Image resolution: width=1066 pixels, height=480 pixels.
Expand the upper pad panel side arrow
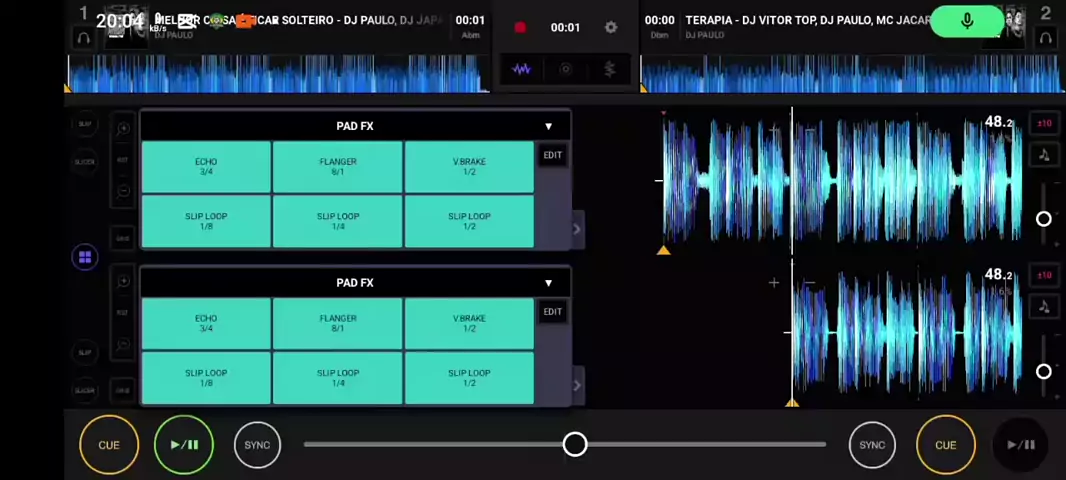[576, 229]
